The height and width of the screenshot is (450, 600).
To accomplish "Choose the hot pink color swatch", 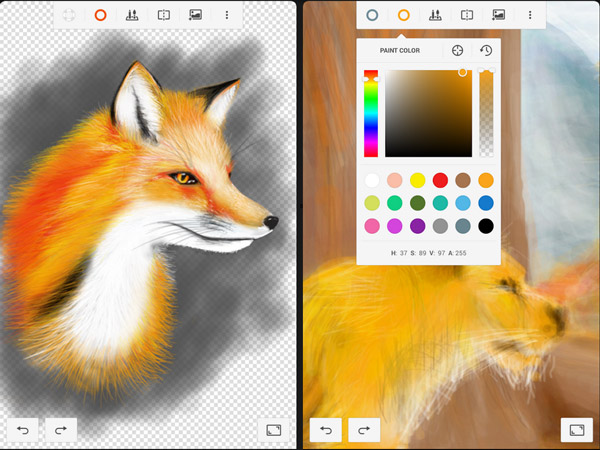I will [x=372, y=226].
